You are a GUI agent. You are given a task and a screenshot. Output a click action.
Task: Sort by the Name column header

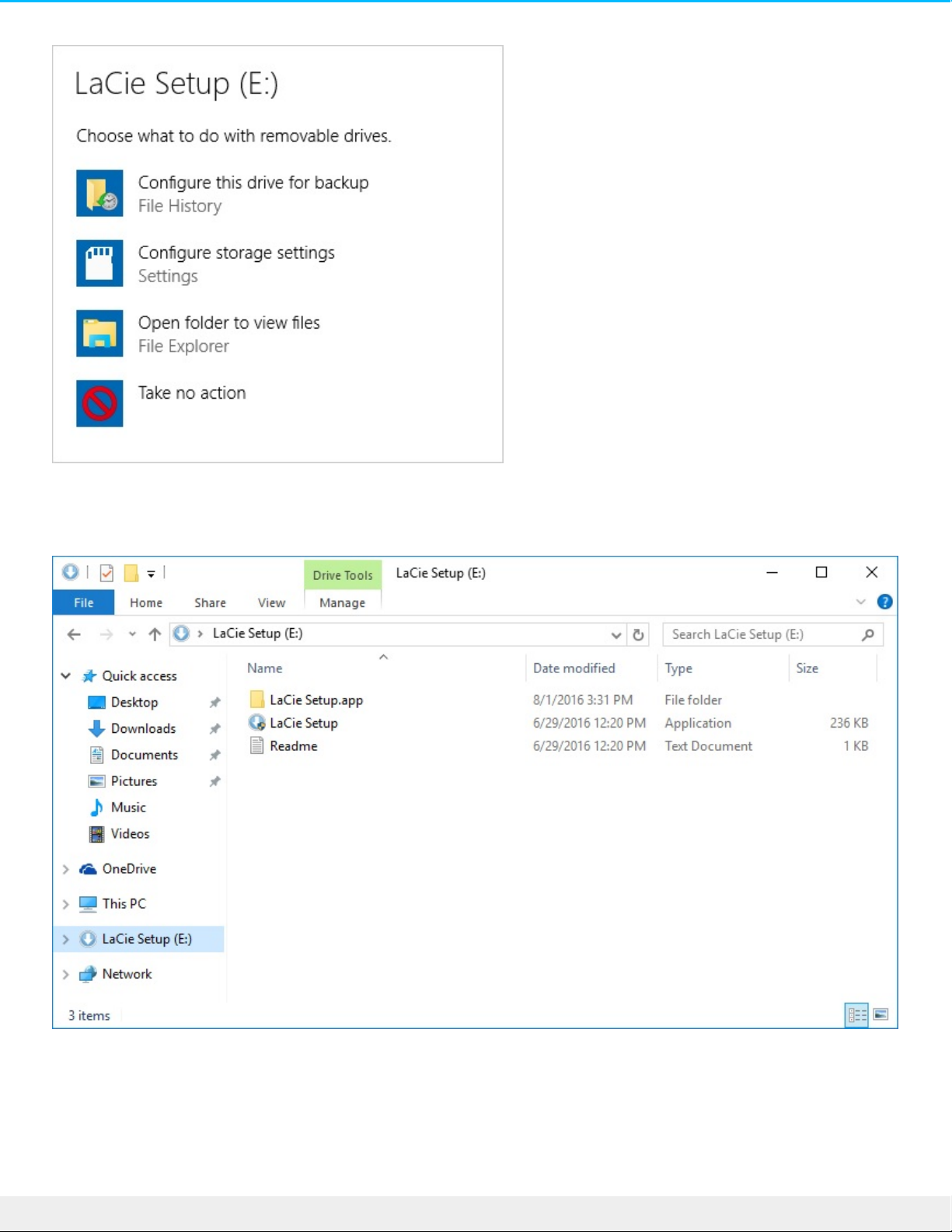tap(265, 668)
